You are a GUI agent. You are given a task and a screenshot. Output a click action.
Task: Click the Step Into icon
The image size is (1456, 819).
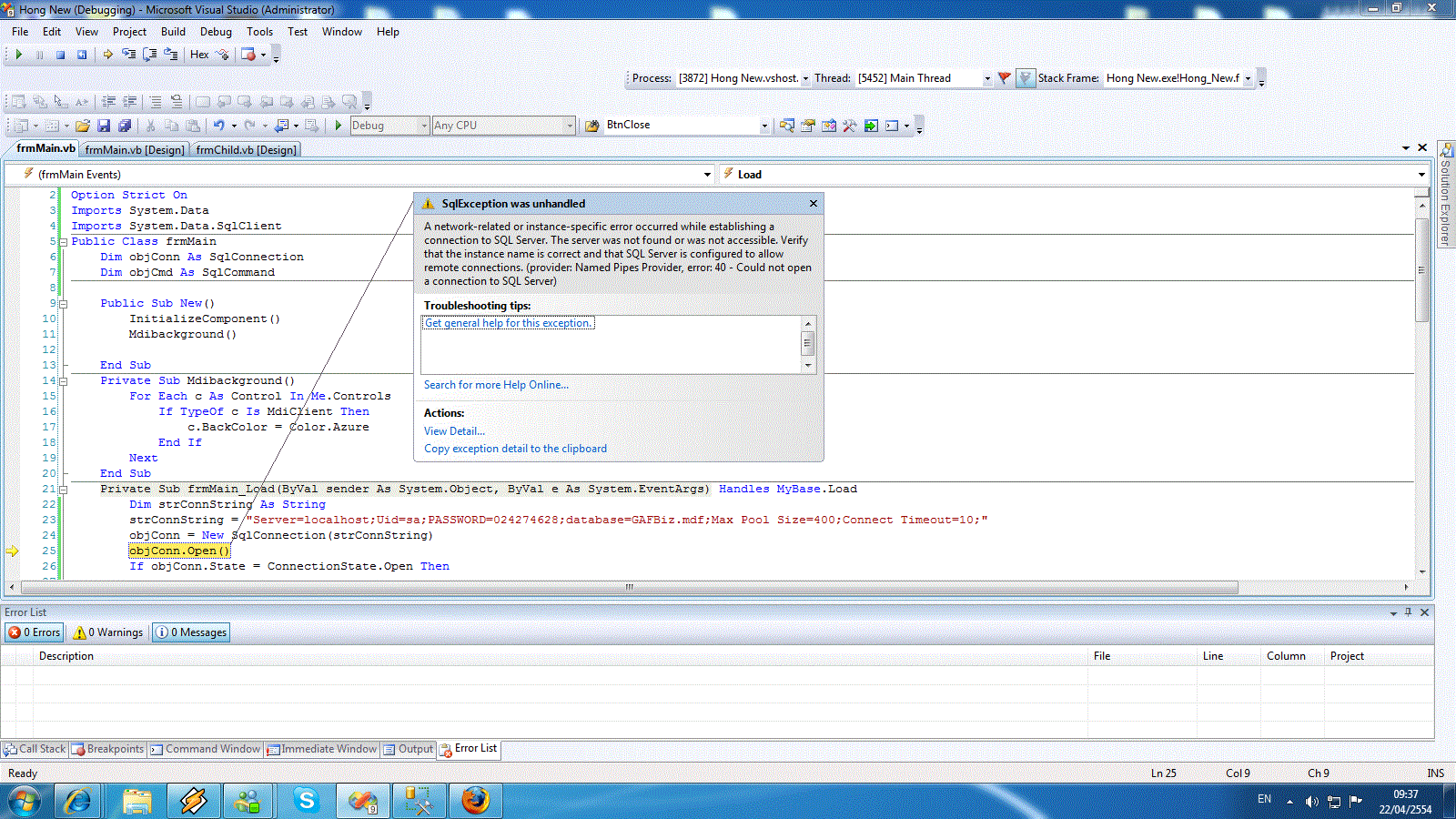pyautogui.click(x=128, y=55)
